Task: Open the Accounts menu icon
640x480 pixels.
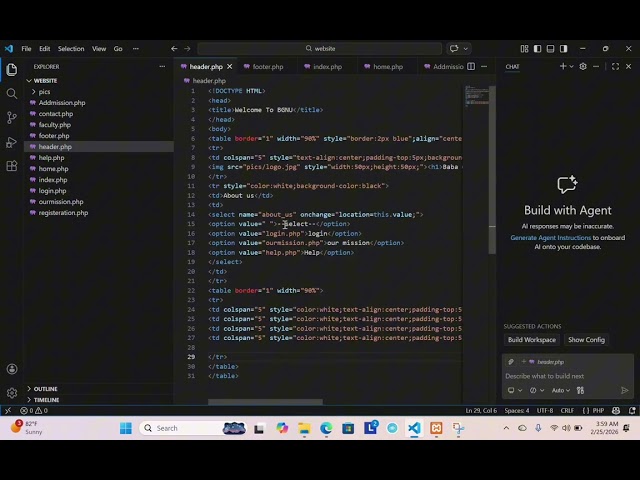Action: tap(12, 369)
